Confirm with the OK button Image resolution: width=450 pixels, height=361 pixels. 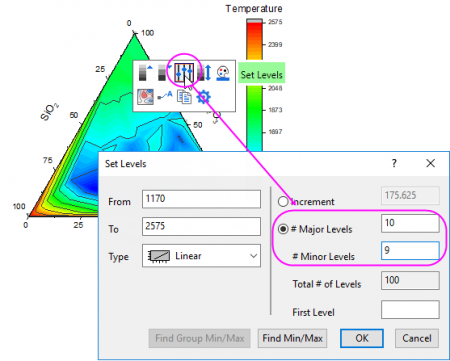point(362,338)
